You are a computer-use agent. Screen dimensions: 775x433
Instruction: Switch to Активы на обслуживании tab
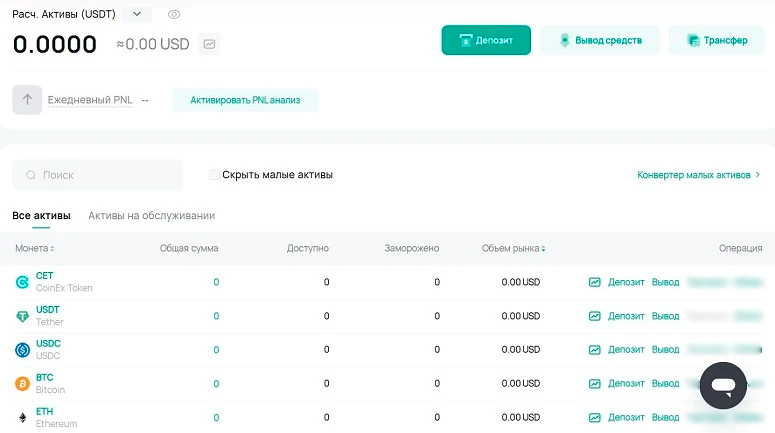point(151,216)
